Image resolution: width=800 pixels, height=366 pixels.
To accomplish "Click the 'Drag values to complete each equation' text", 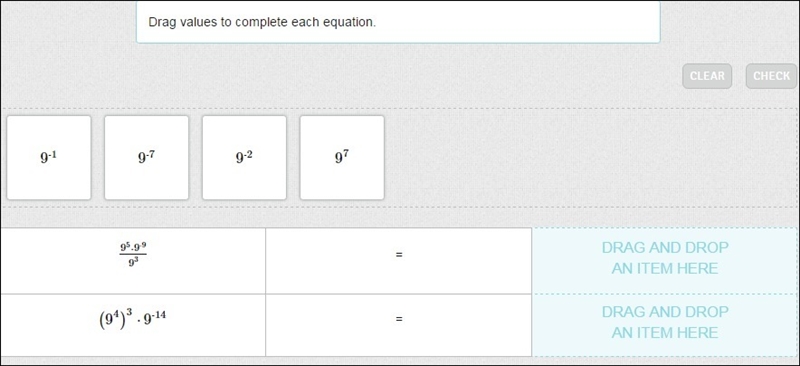I will tap(262, 22).
